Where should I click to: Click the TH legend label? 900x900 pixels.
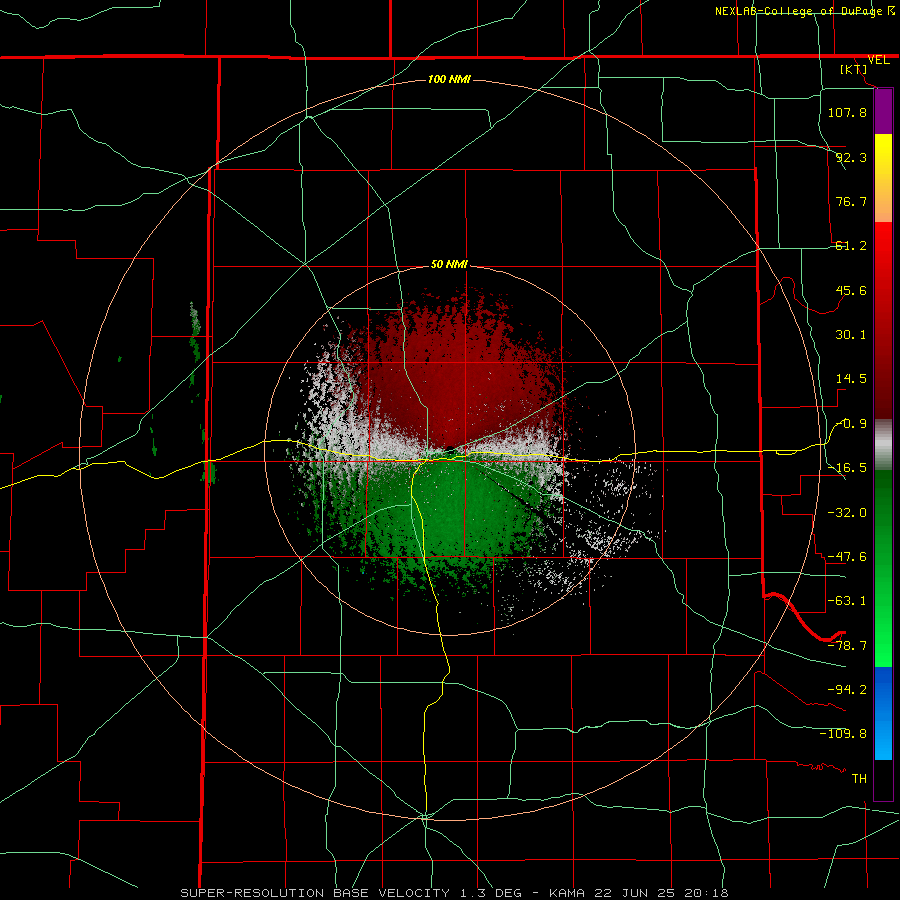(x=859, y=778)
